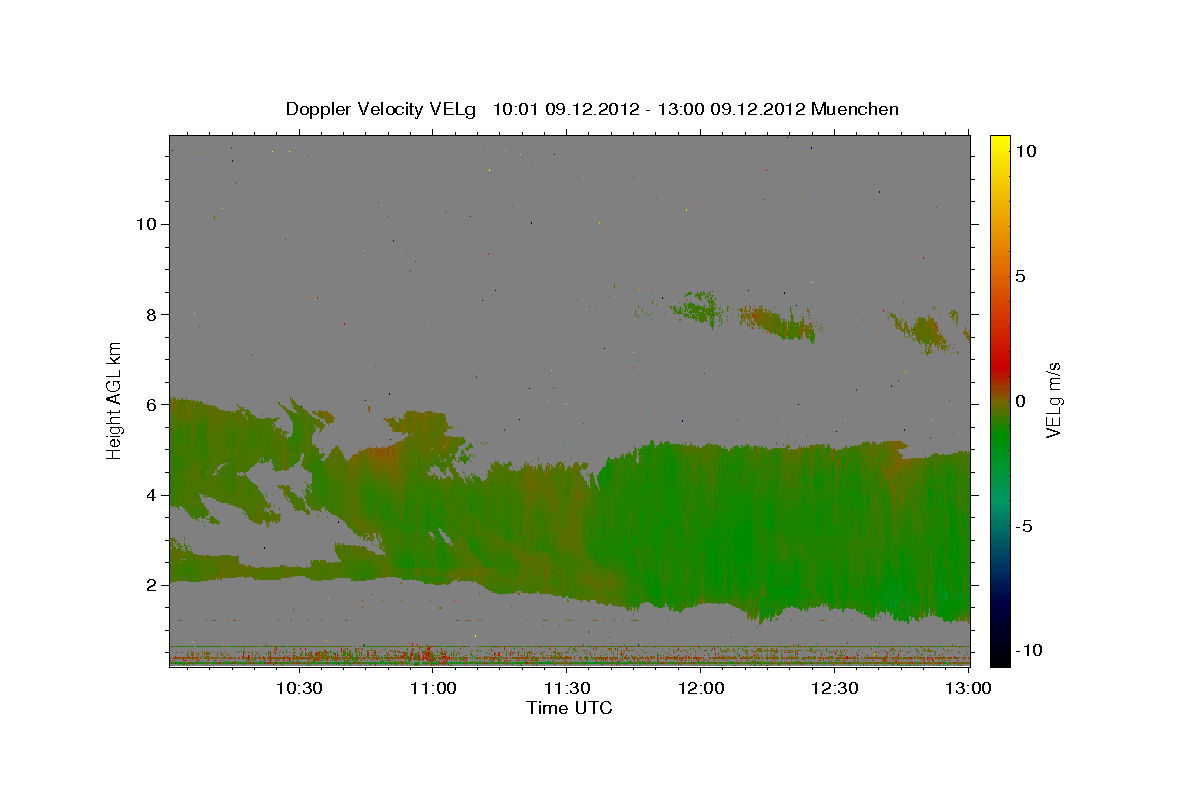Click the colorbar tick label '5'
This screenshot has height=800, width=1200.
click(1020, 276)
